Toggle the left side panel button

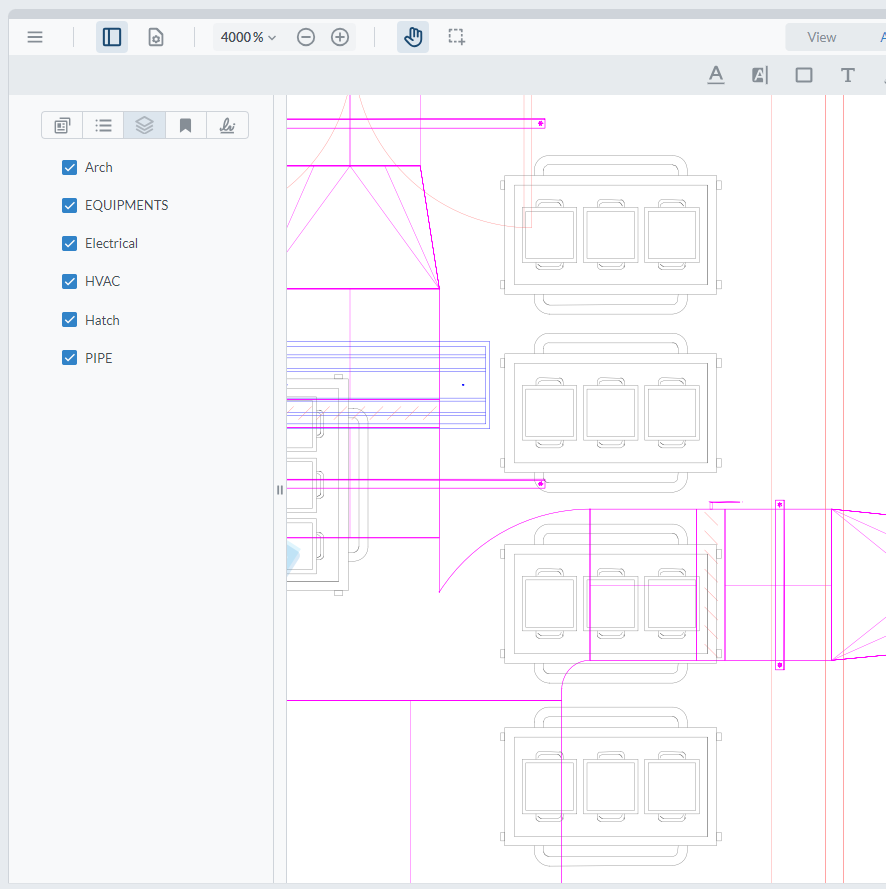(112, 37)
